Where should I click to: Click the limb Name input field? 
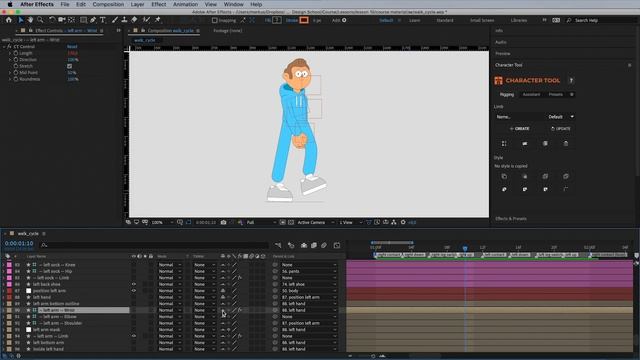(x=519, y=117)
